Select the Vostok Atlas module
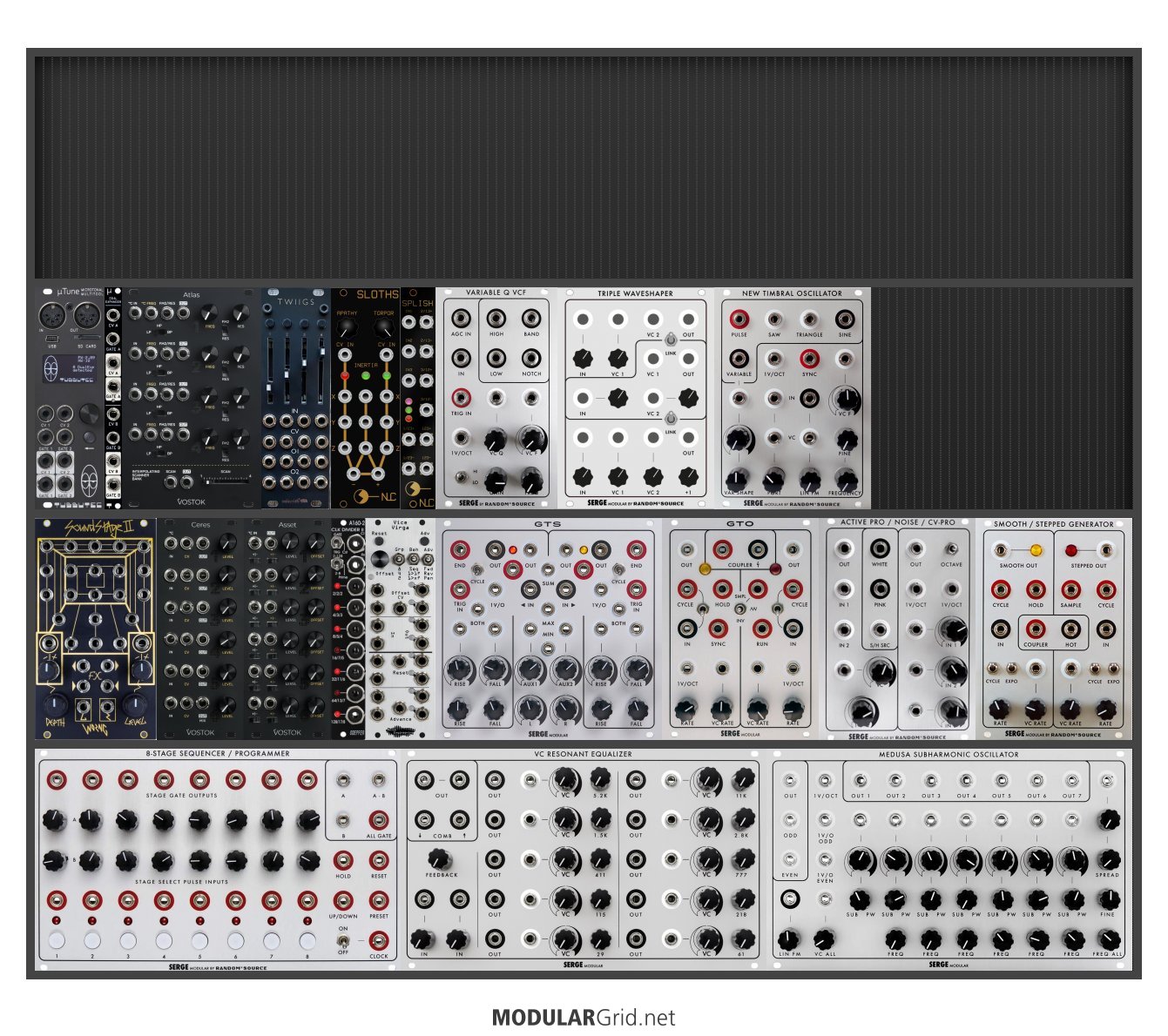Screen dimensions: 1168x1036 tap(192, 398)
